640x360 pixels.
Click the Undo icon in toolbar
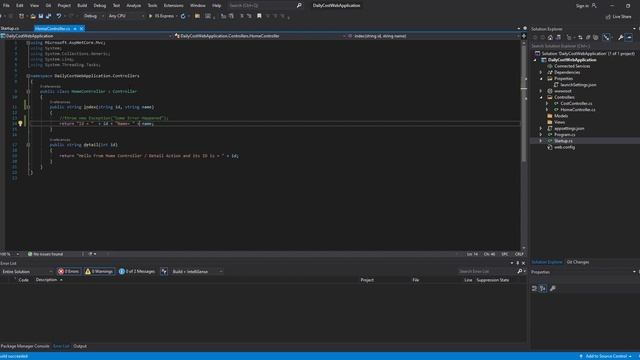(x=59, y=16)
